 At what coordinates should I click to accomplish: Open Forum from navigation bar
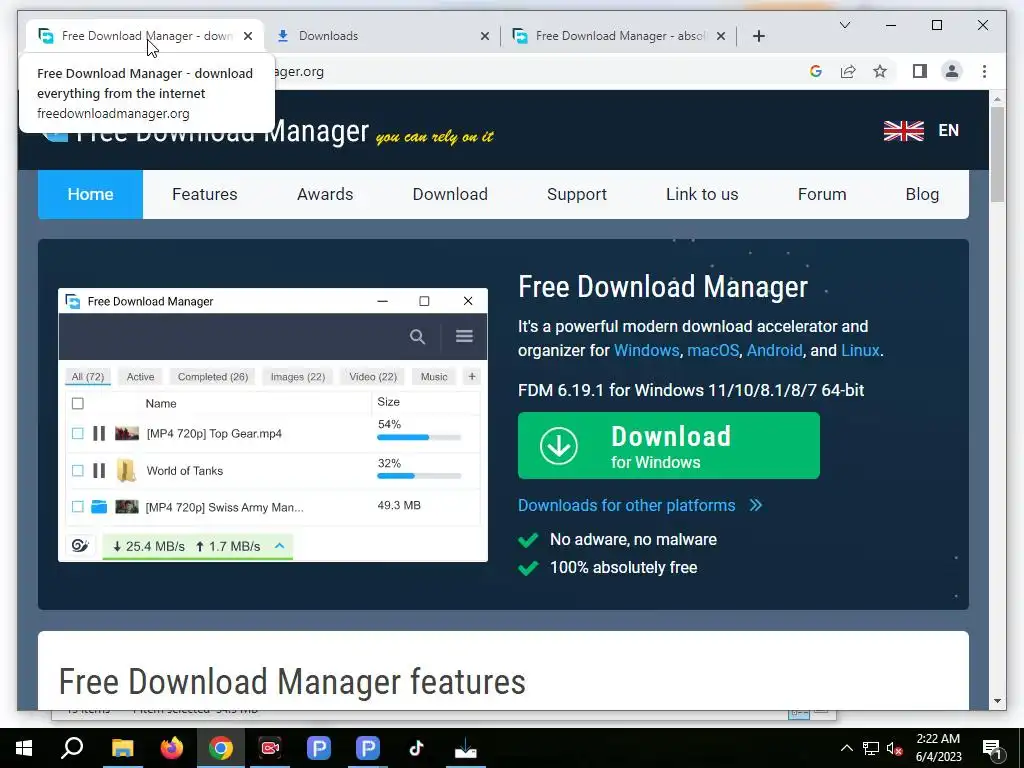(x=822, y=195)
